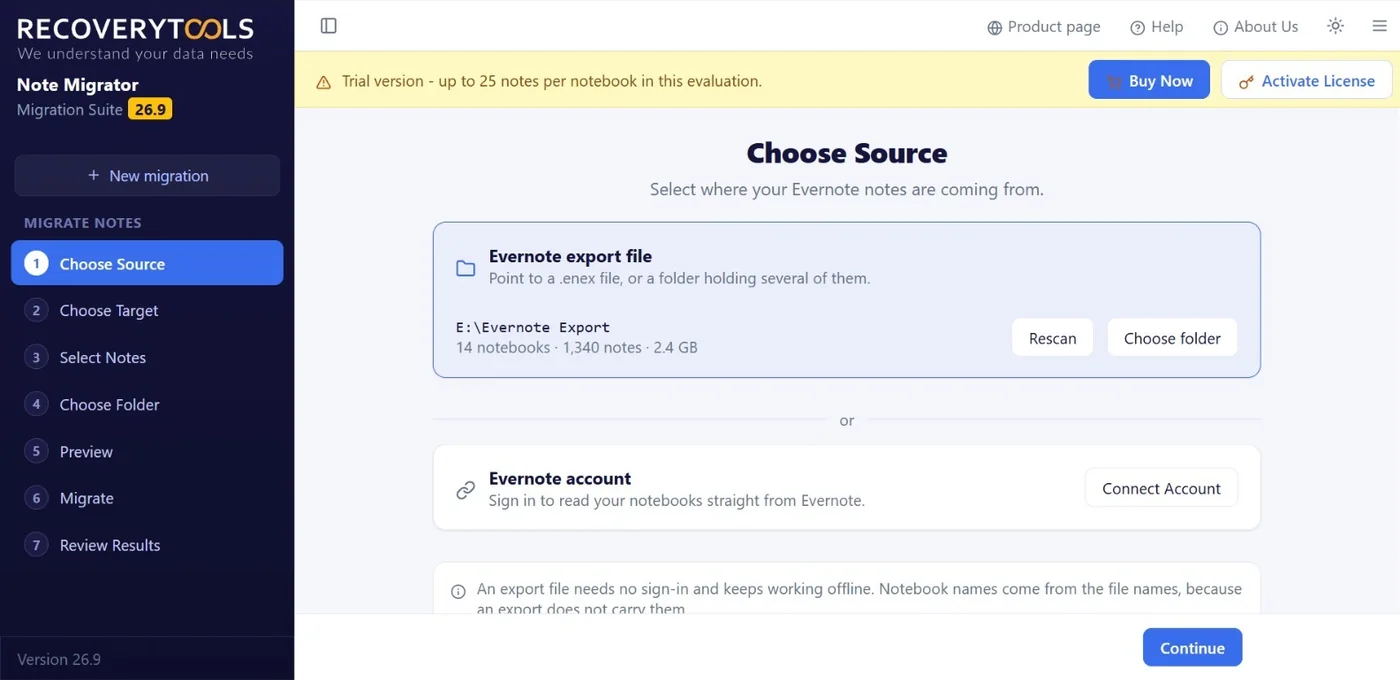Click the 26.9 version badge
1400x680 pixels.
150,109
